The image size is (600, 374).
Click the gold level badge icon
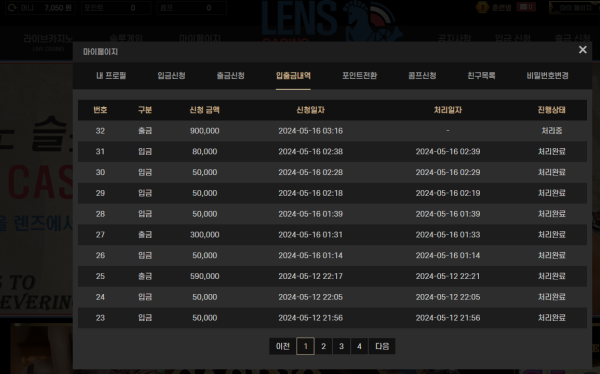(x=482, y=7)
